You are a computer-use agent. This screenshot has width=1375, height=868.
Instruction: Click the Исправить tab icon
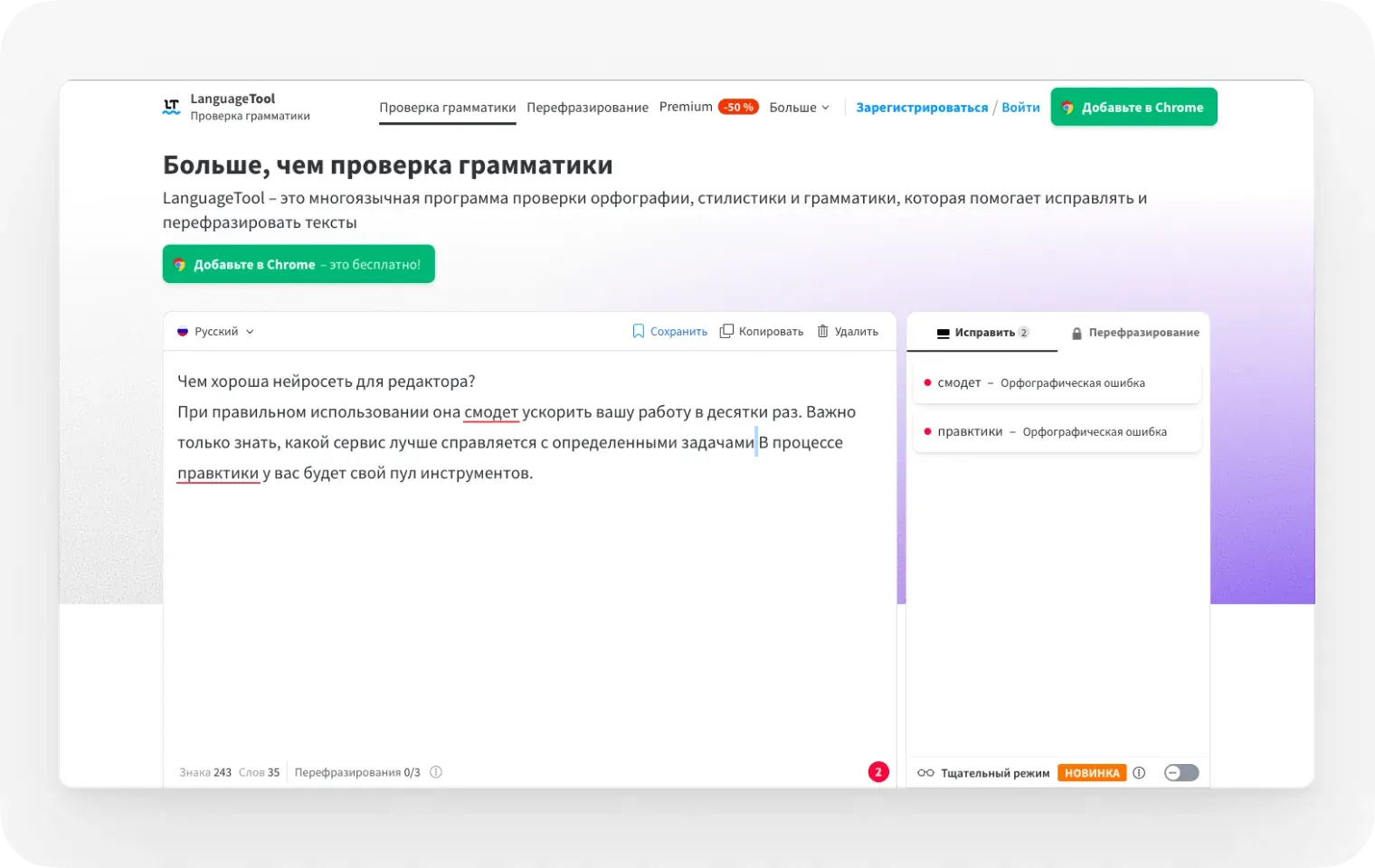coord(944,334)
